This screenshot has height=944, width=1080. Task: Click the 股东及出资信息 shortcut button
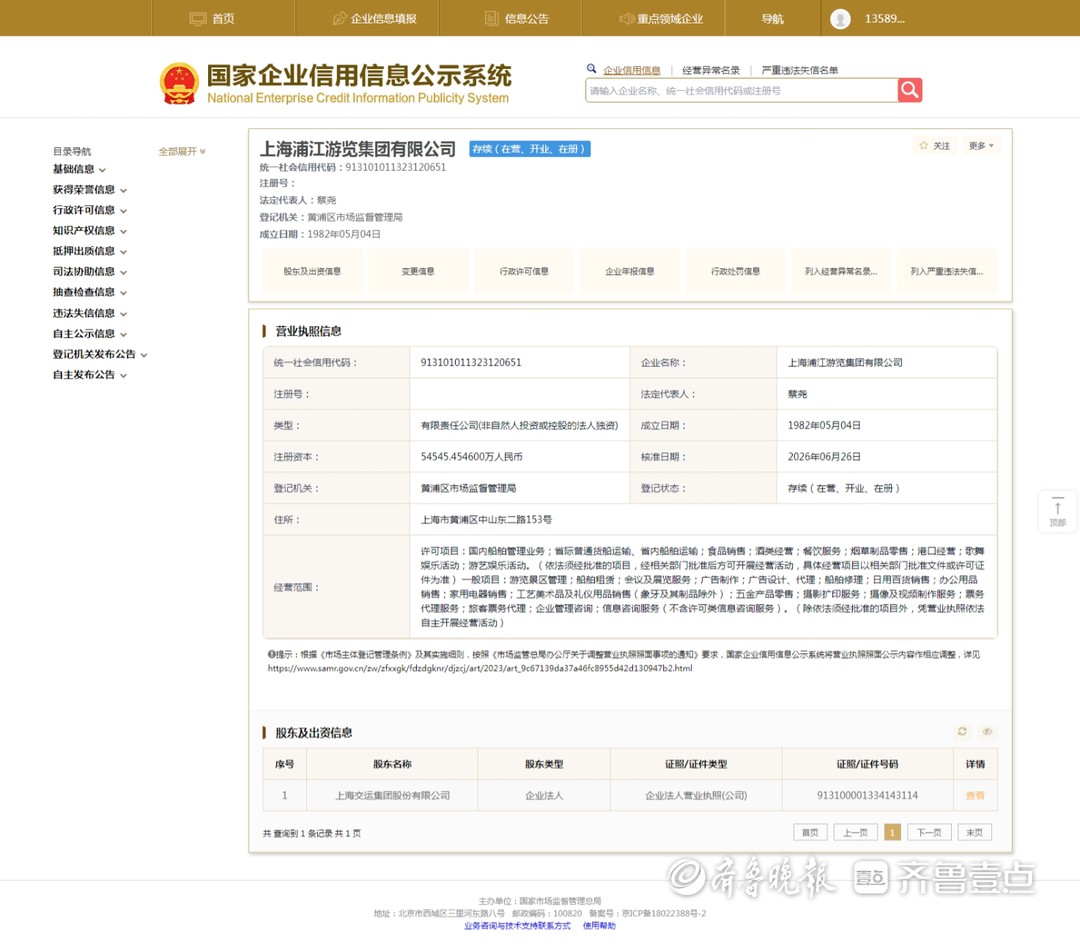[312, 271]
